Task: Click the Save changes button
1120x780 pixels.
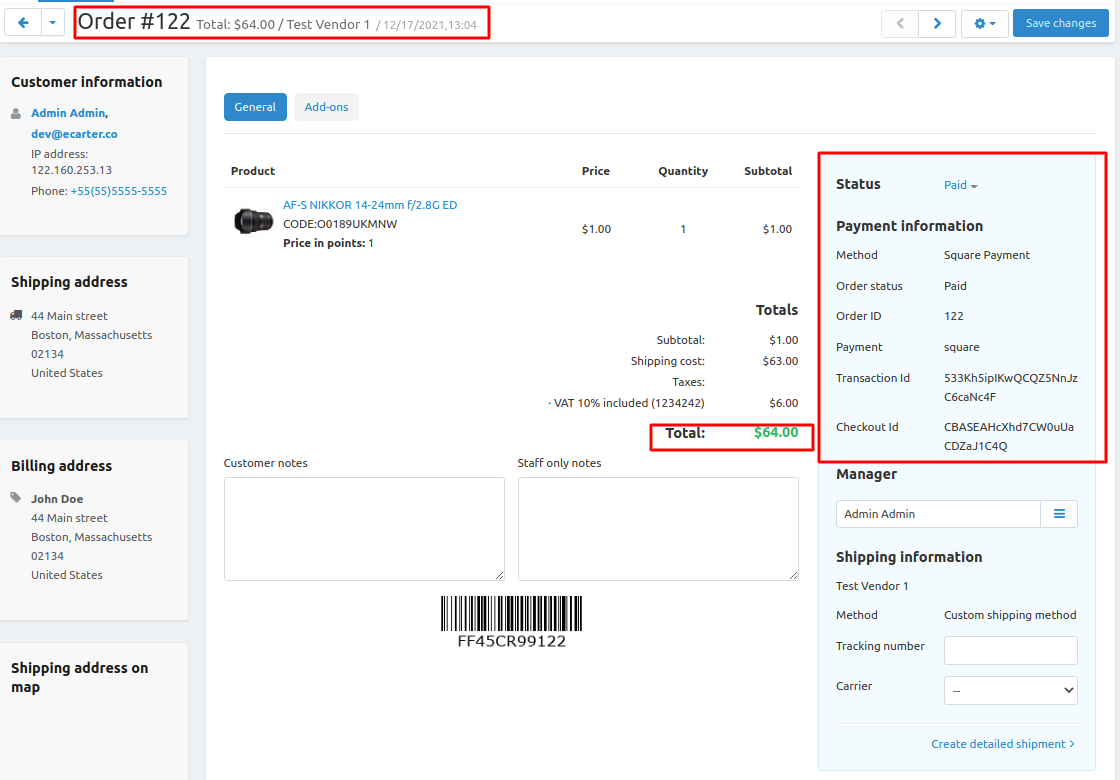Action: [1060, 23]
